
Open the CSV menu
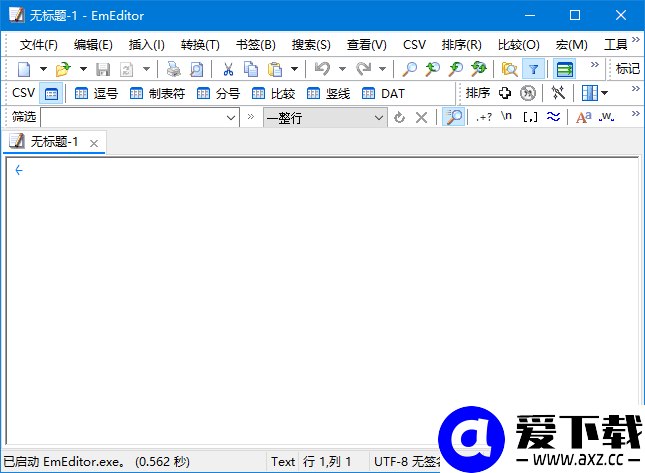pos(414,44)
